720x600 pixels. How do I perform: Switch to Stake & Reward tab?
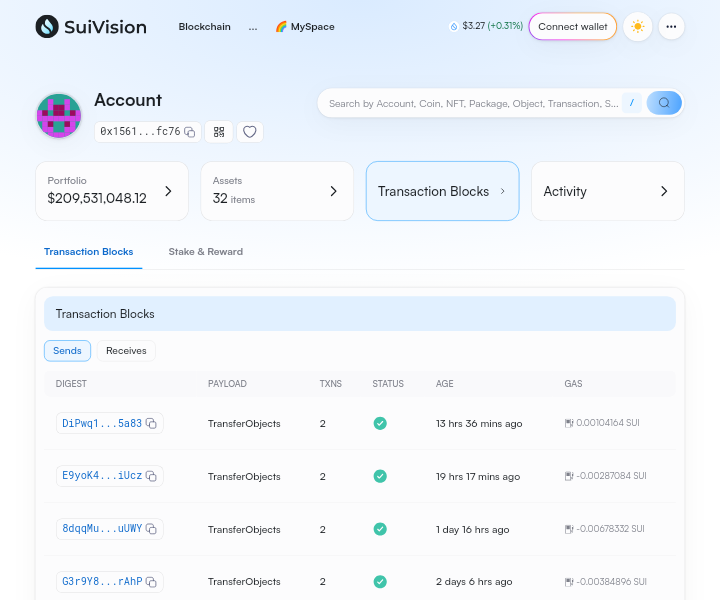point(205,252)
